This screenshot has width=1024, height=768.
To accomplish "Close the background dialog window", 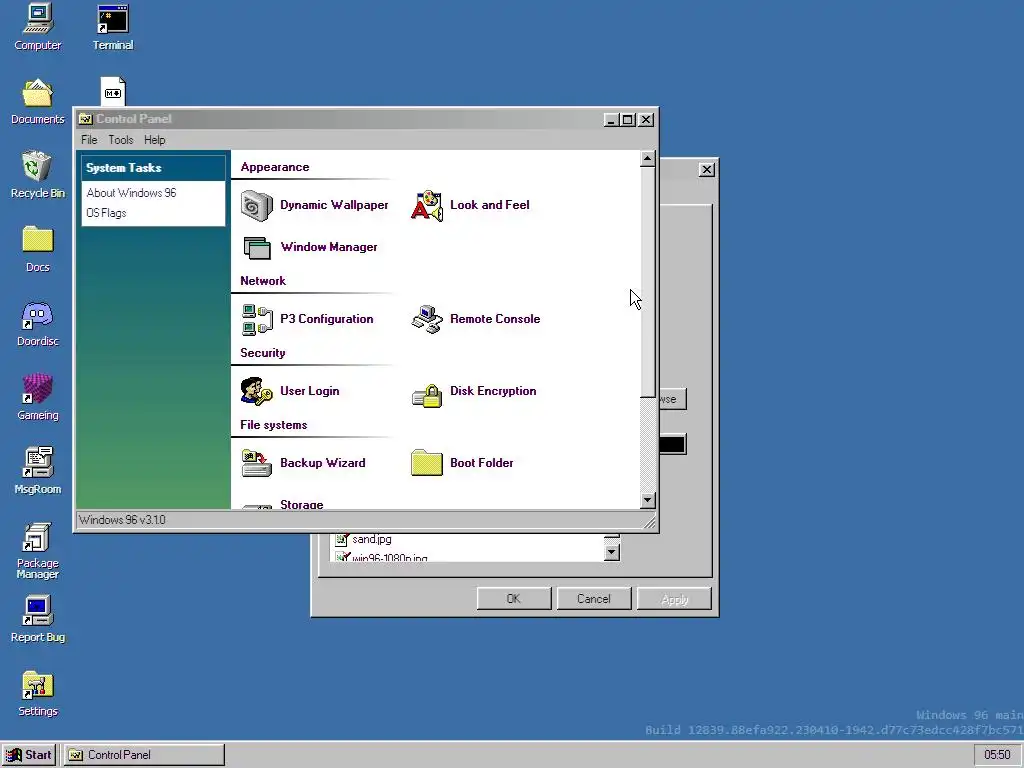I will (x=707, y=170).
